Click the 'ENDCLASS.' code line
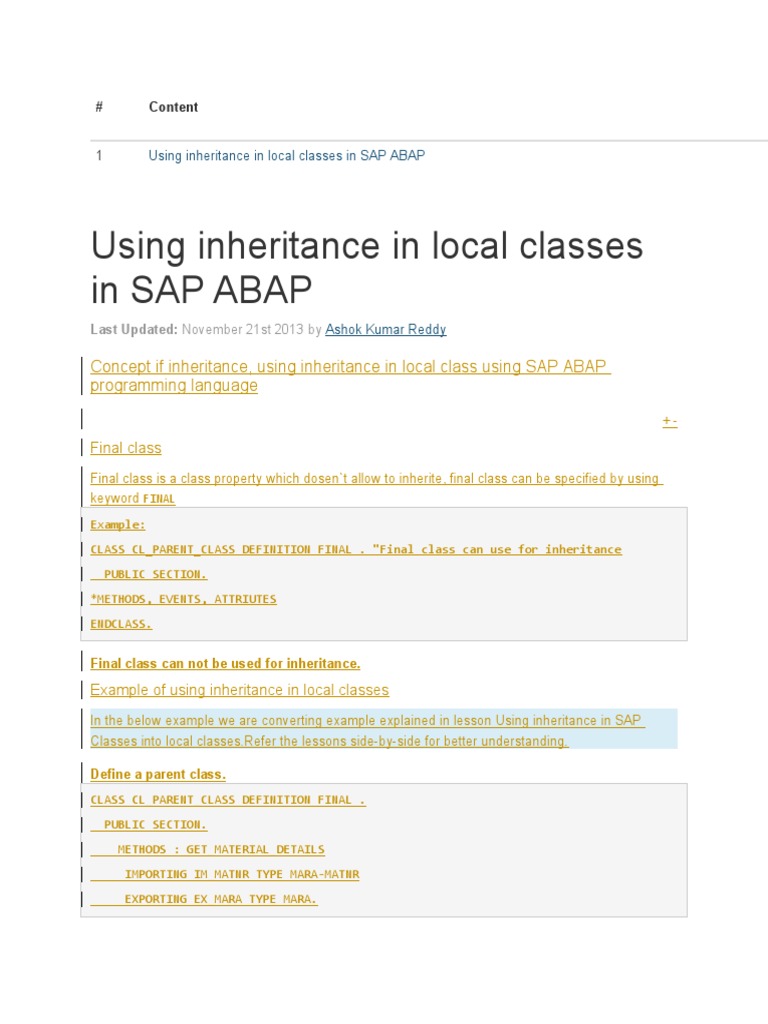 point(121,624)
